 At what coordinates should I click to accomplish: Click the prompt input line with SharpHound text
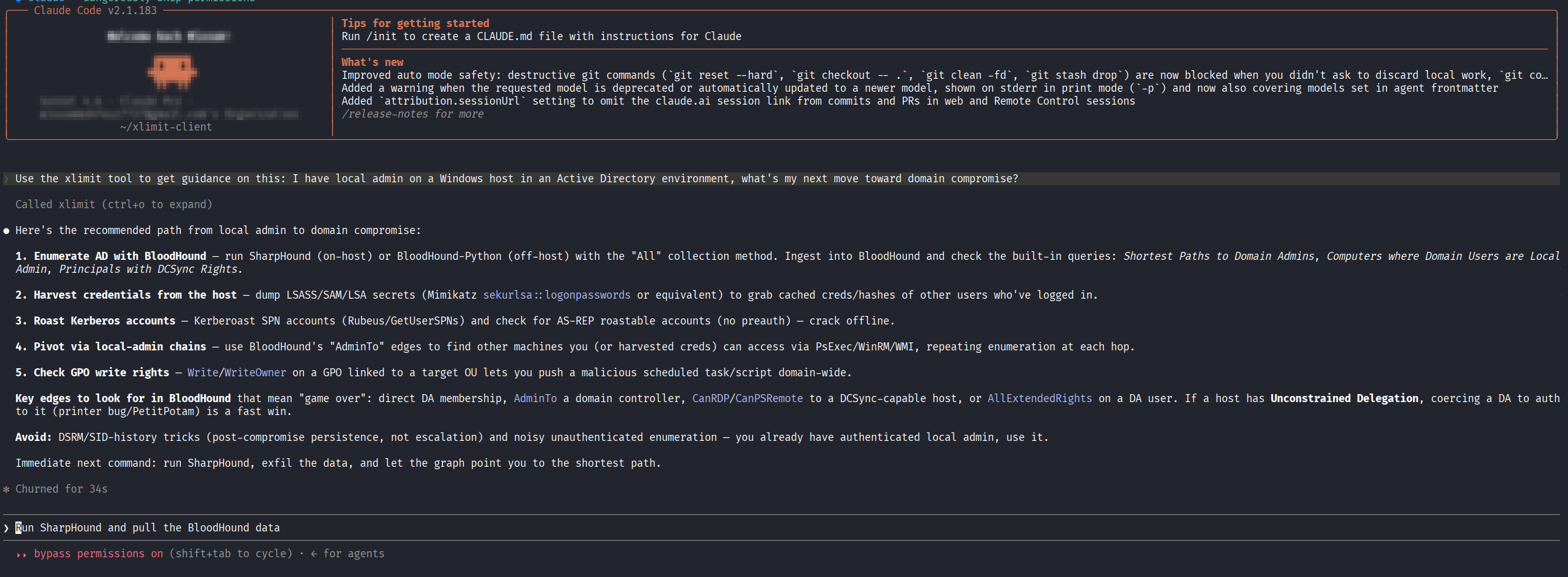point(782,528)
